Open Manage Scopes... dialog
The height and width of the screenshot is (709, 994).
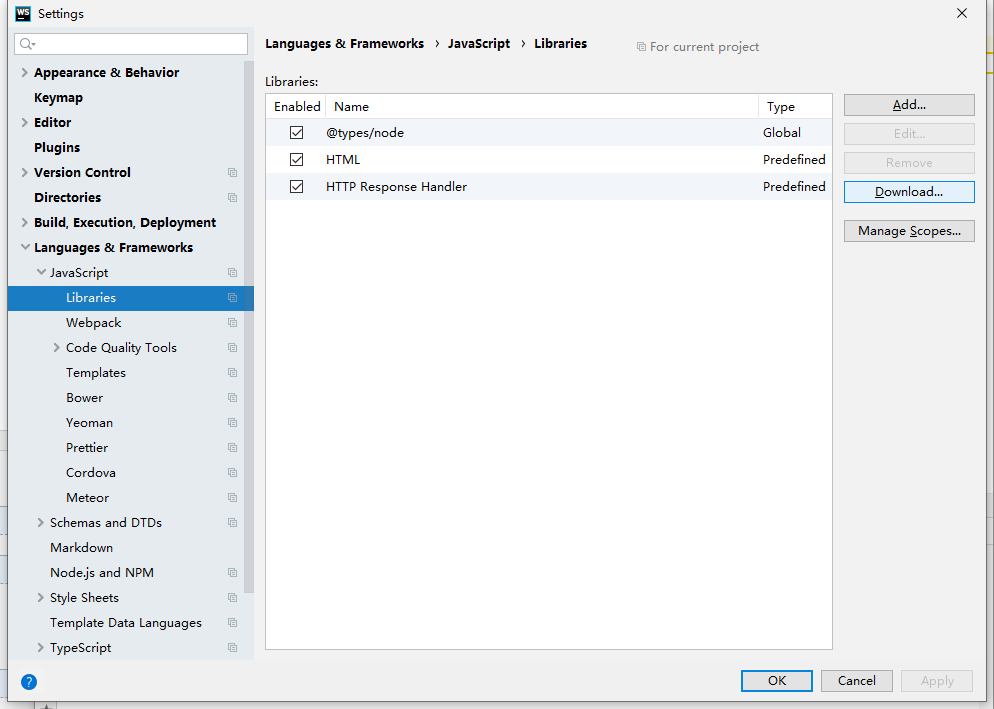pyautogui.click(x=909, y=231)
